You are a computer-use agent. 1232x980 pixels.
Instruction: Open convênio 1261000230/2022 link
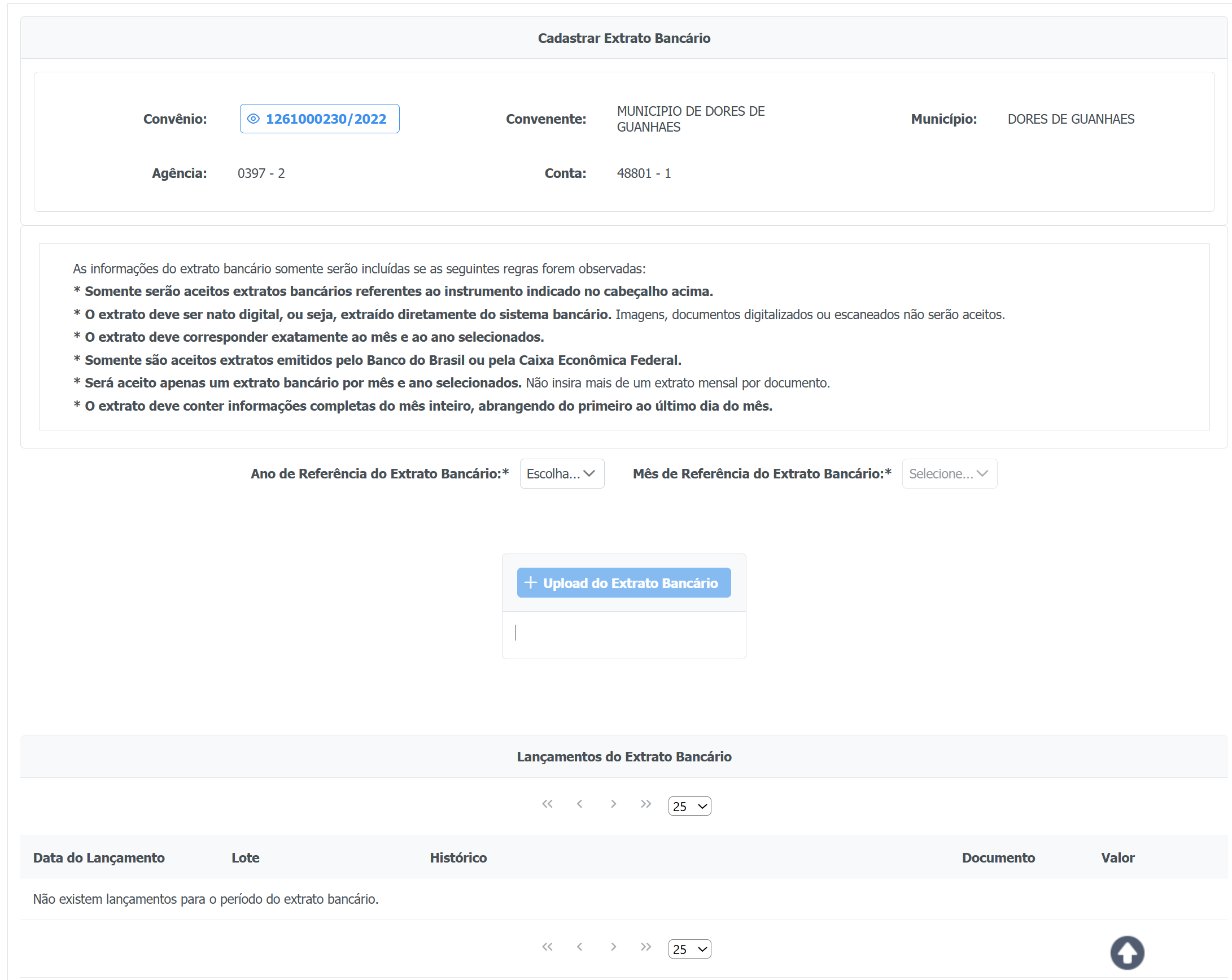point(326,119)
